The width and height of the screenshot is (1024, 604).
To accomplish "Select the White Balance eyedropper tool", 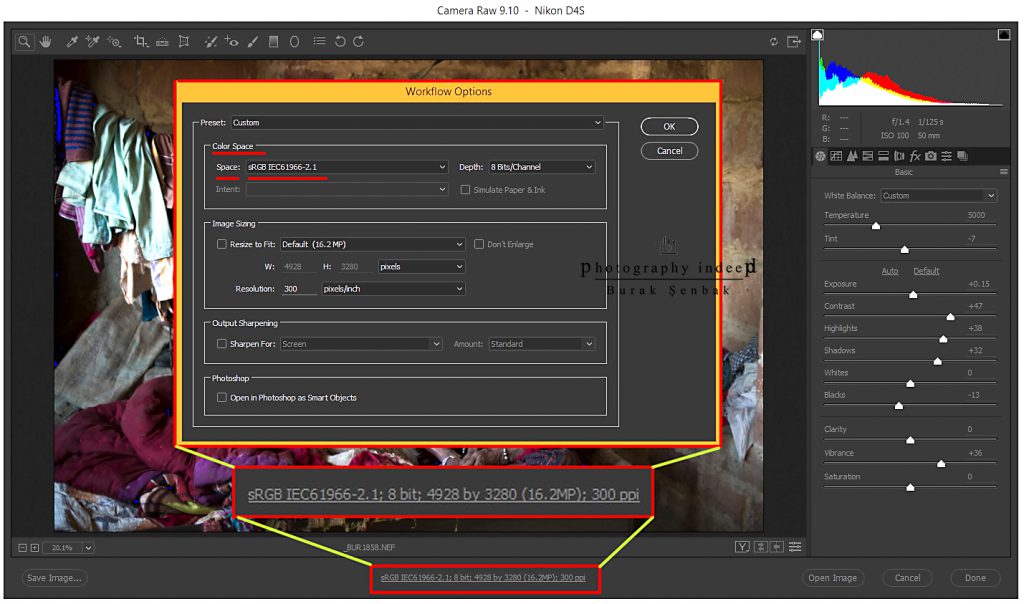I will 71,42.
